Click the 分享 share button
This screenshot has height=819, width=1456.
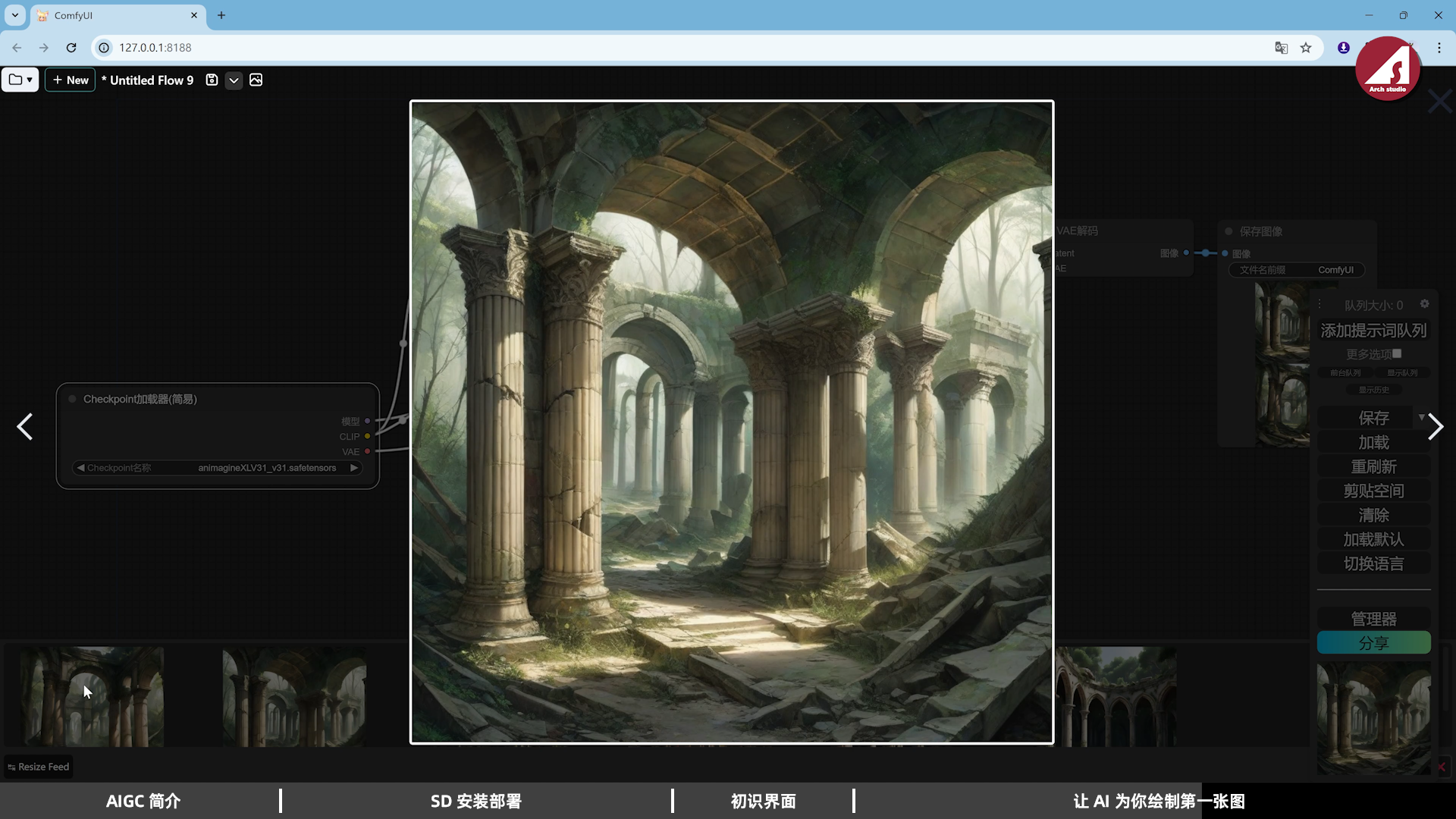[1373, 643]
